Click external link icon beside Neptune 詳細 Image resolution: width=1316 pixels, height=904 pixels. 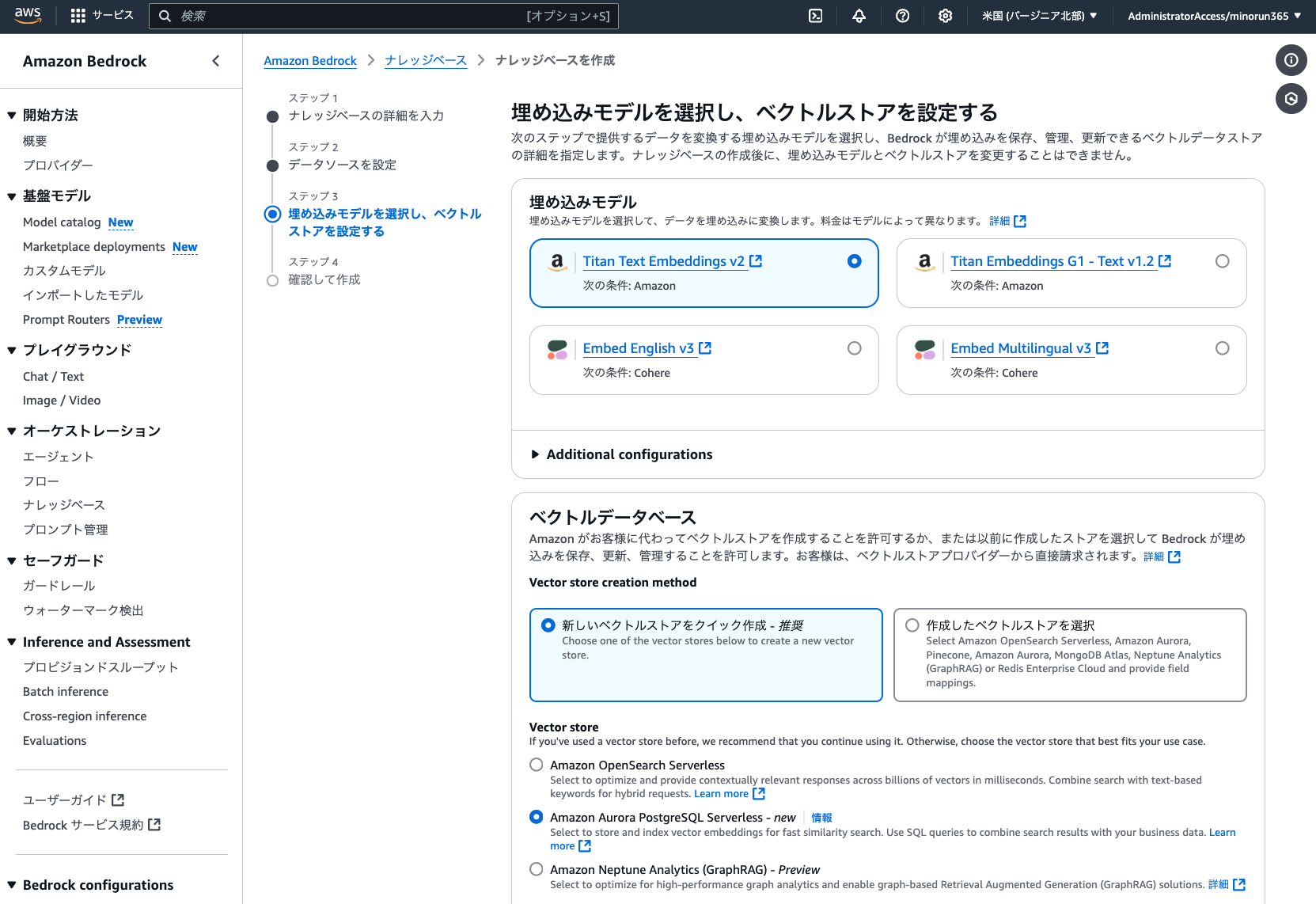(1239, 884)
